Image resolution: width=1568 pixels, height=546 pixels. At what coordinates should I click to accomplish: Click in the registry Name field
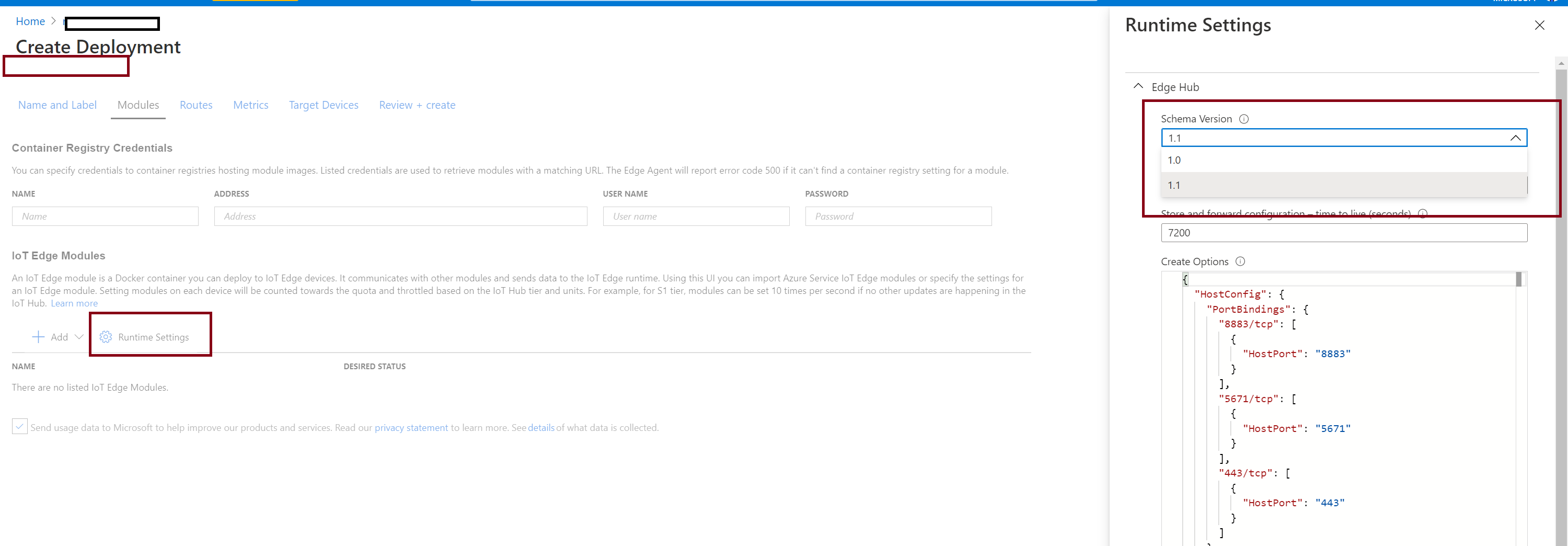click(x=105, y=217)
